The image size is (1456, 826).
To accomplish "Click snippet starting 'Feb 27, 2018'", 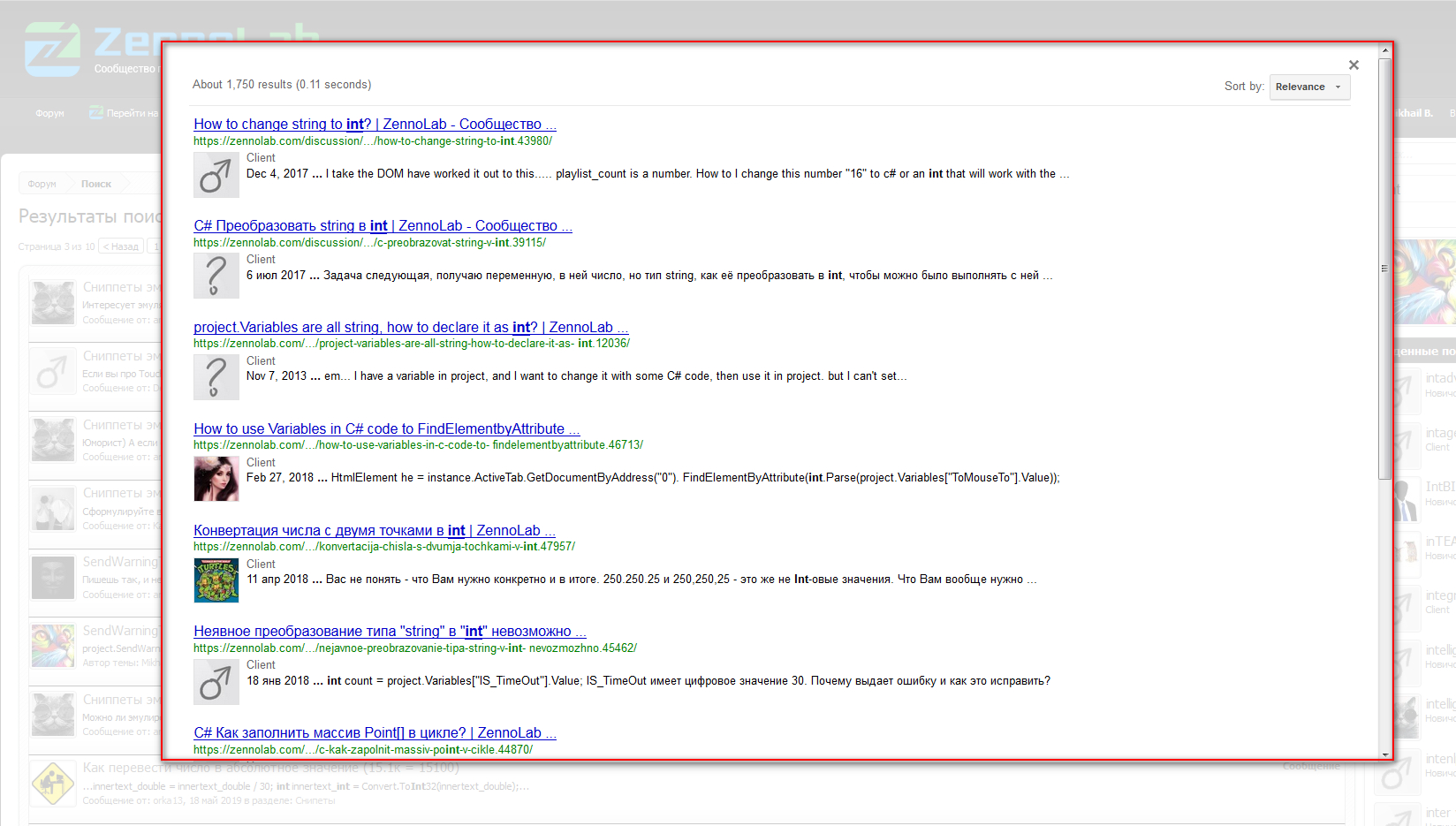I will 653,478.
